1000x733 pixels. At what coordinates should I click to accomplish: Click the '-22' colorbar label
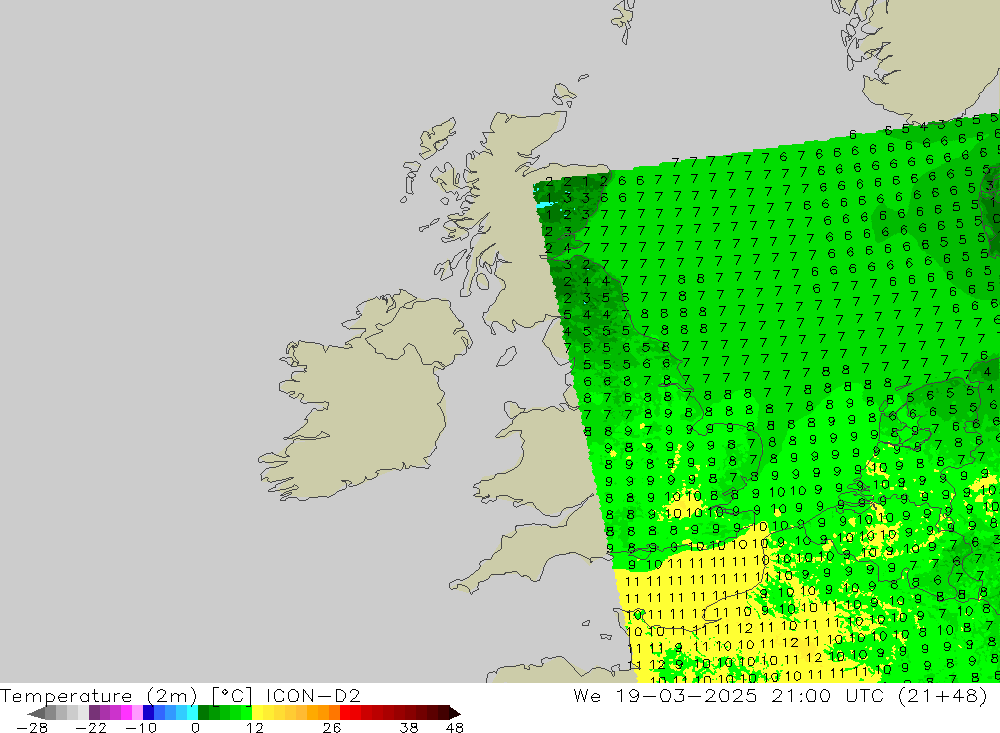tap(91, 727)
